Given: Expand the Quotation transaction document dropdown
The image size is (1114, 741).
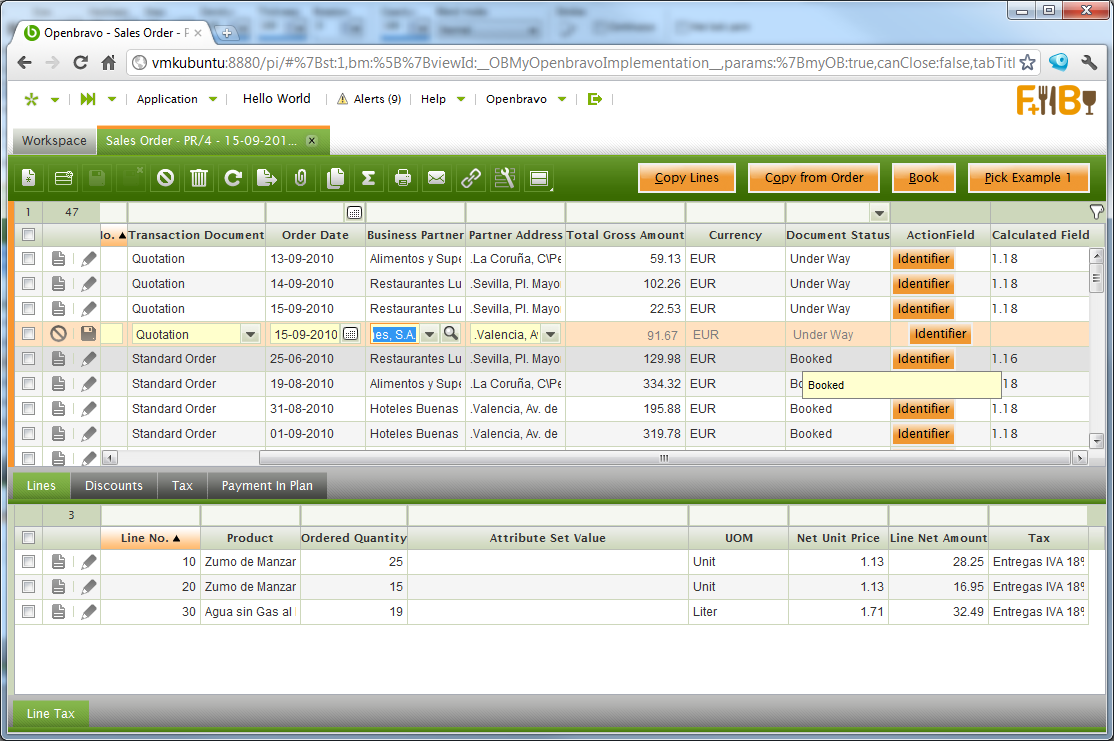Looking at the screenshot, I should tap(250, 334).
